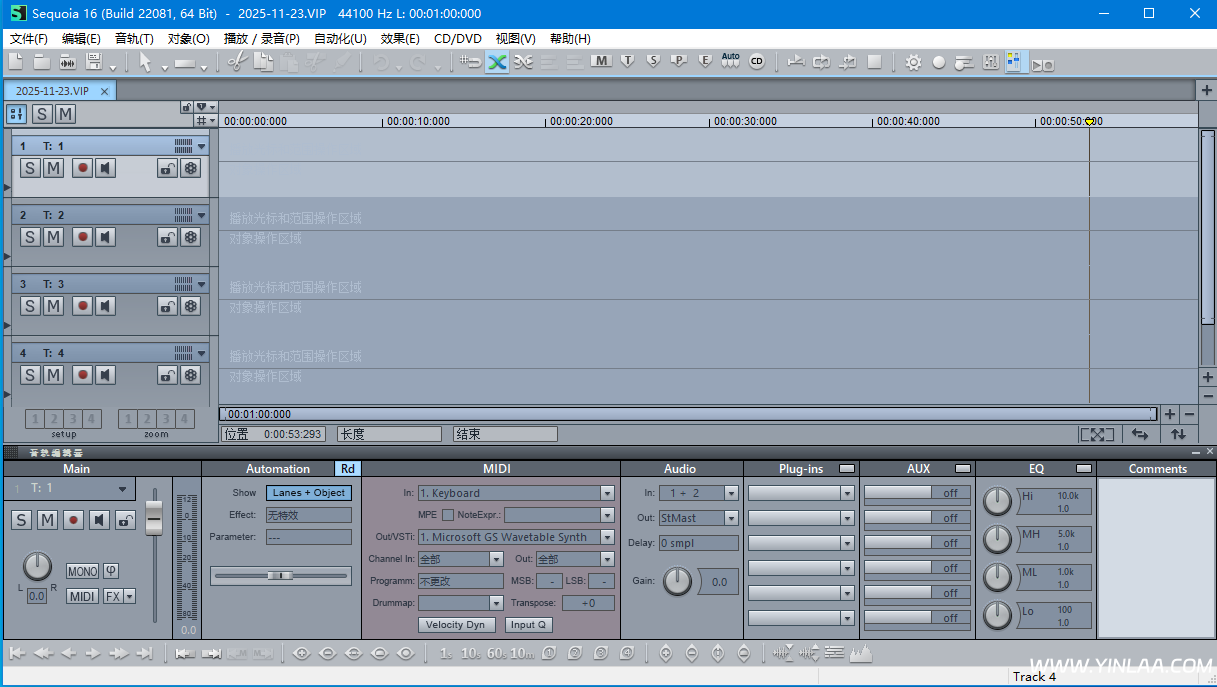
Task: Solo track T: 1
Action: point(29,167)
